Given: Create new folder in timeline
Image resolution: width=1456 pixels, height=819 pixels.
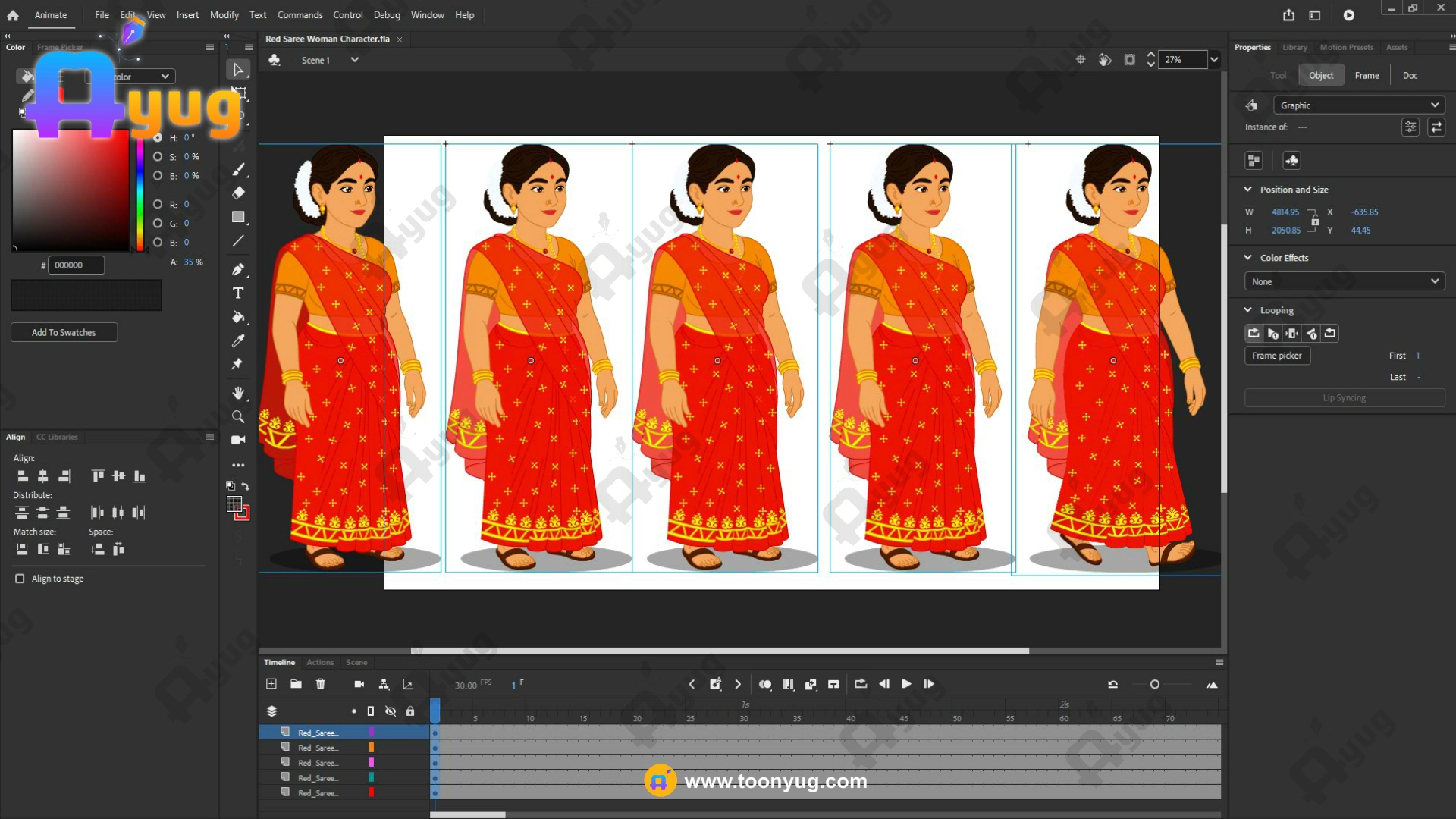Looking at the screenshot, I should tap(296, 684).
